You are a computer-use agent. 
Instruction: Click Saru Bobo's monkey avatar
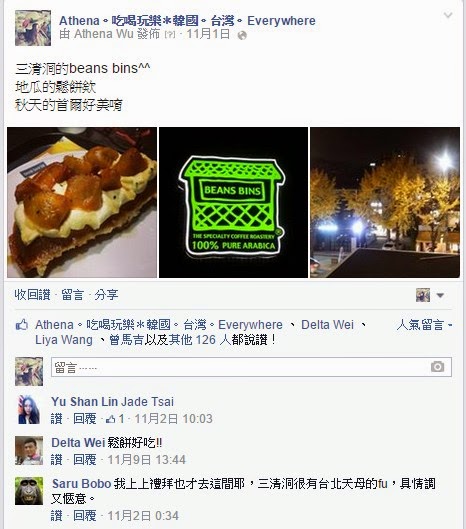click(29, 491)
